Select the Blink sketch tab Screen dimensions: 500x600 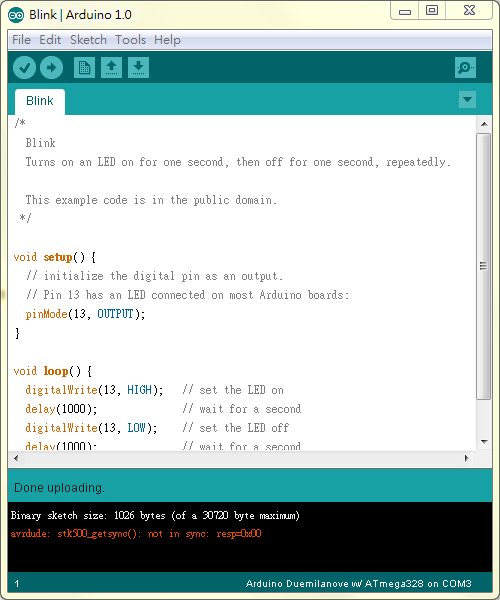(x=40, y=101)
